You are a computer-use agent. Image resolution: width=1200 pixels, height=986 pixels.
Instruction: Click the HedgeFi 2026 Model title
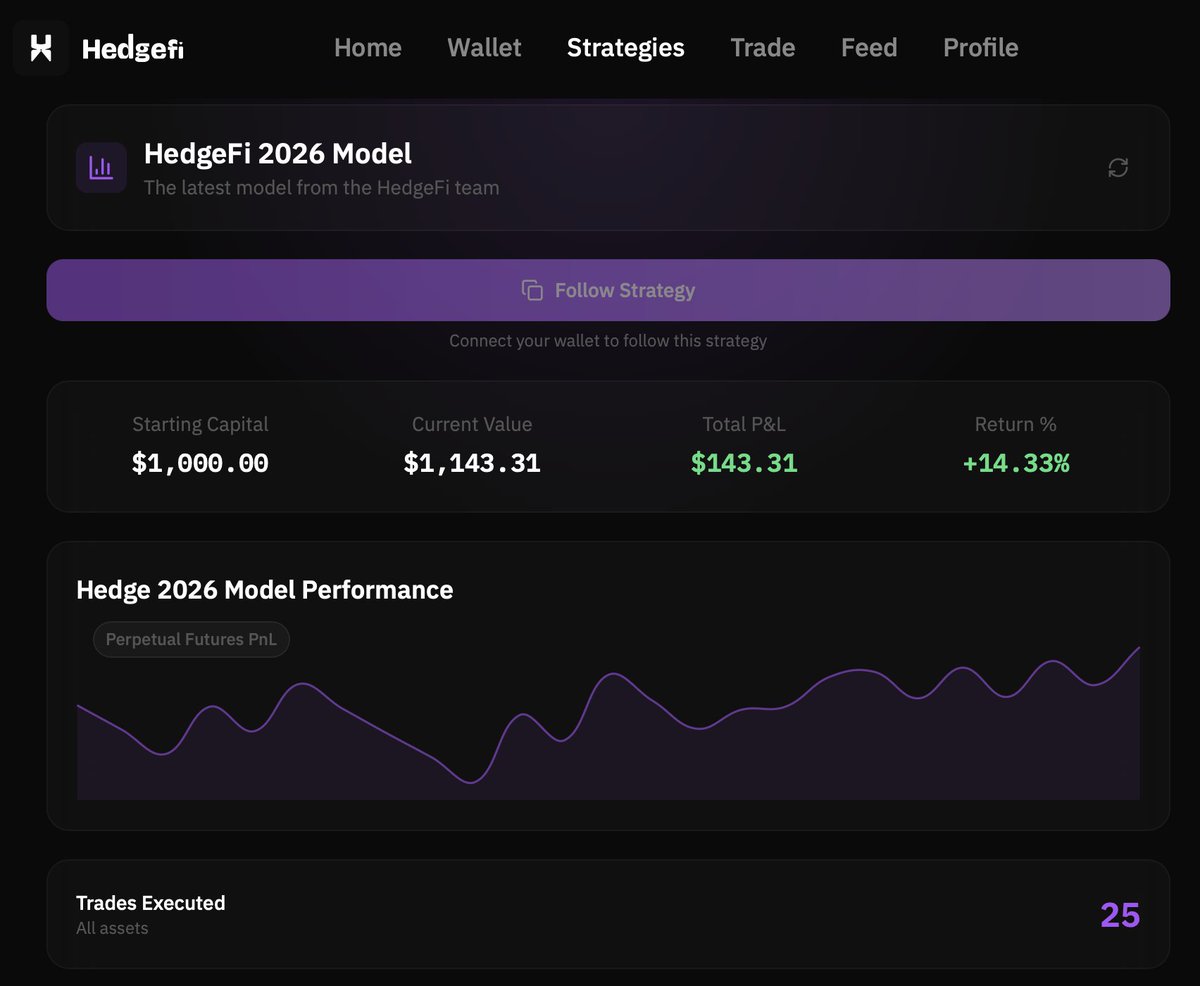(x=278, y=154)
